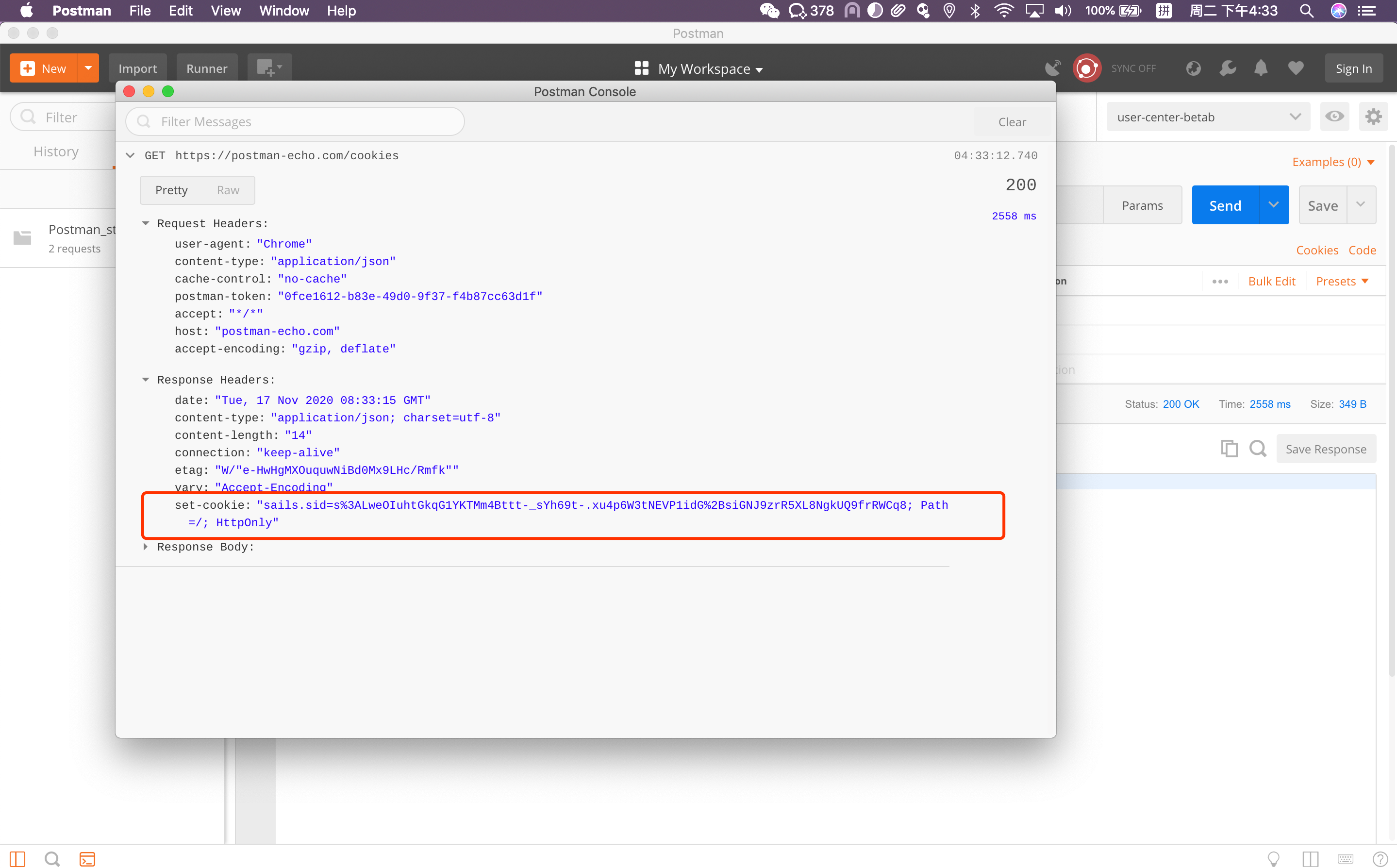Screen dimensions: 1397x868
Task: Click the Filter Messages field in console
Action: [x=295, y=122]
